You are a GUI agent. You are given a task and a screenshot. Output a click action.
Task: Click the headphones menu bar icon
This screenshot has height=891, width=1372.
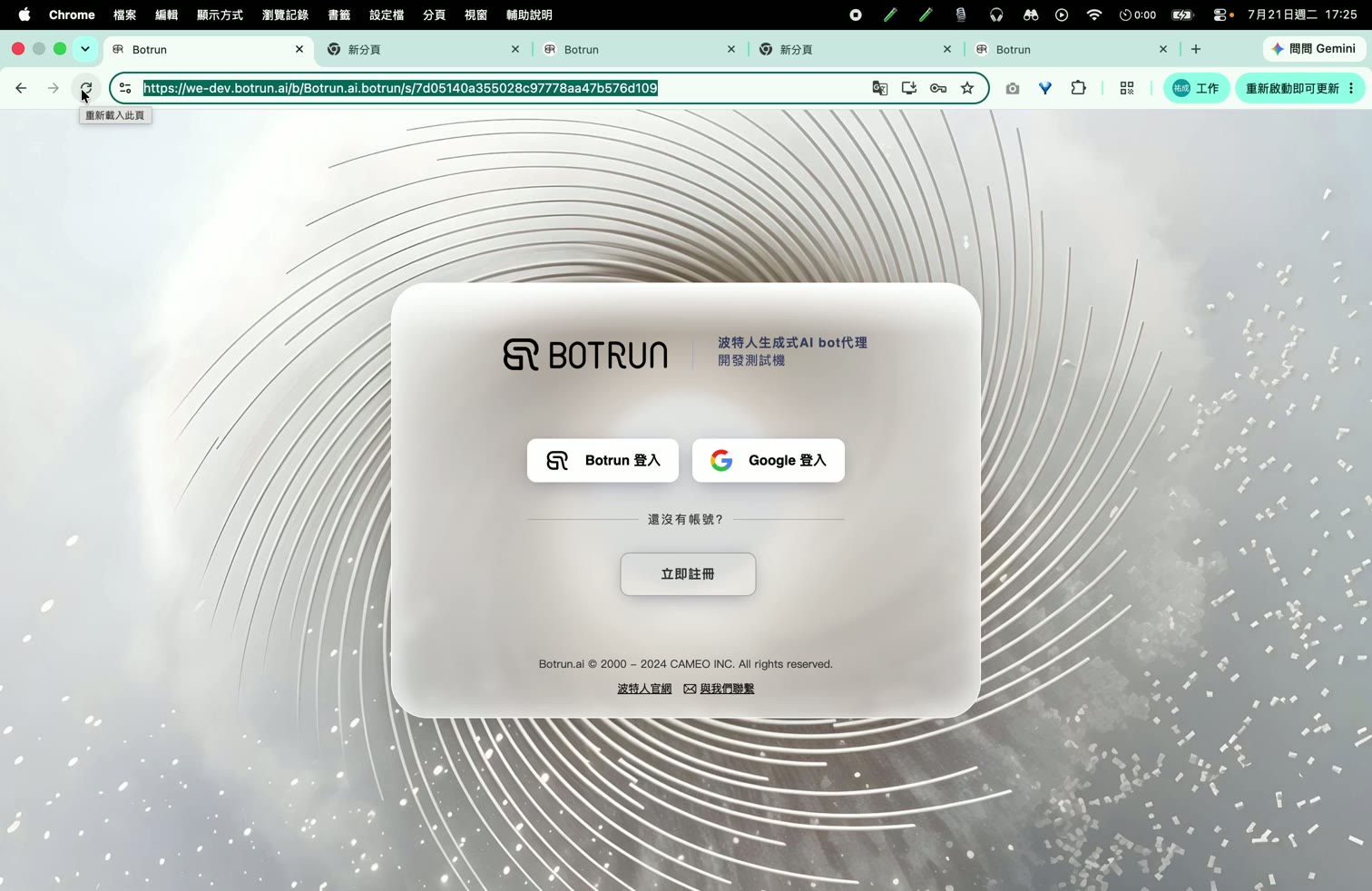click(x=996, y=15)
